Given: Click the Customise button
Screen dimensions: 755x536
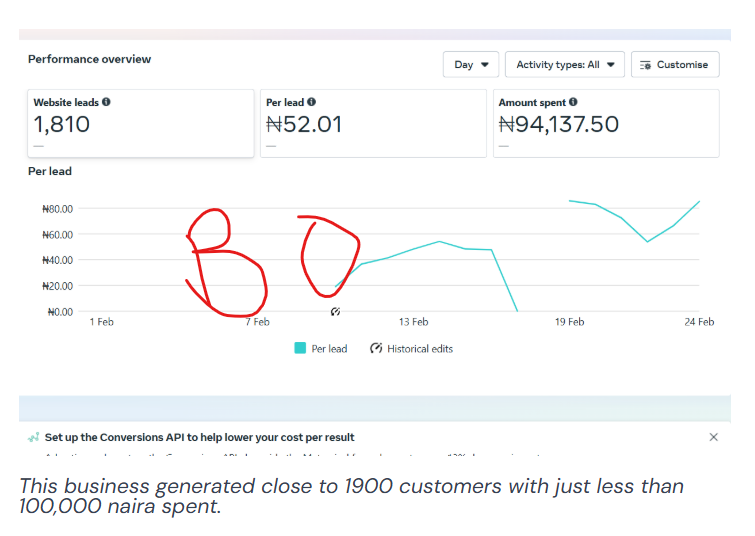Looking at the screenshot, I should 675,65.
